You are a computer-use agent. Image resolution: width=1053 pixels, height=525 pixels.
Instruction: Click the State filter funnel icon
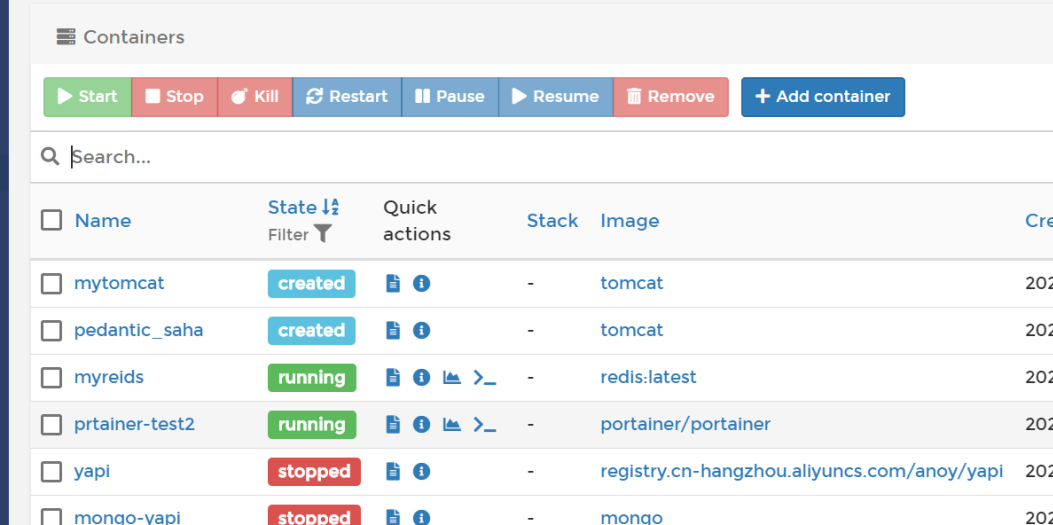coord(323,234)
